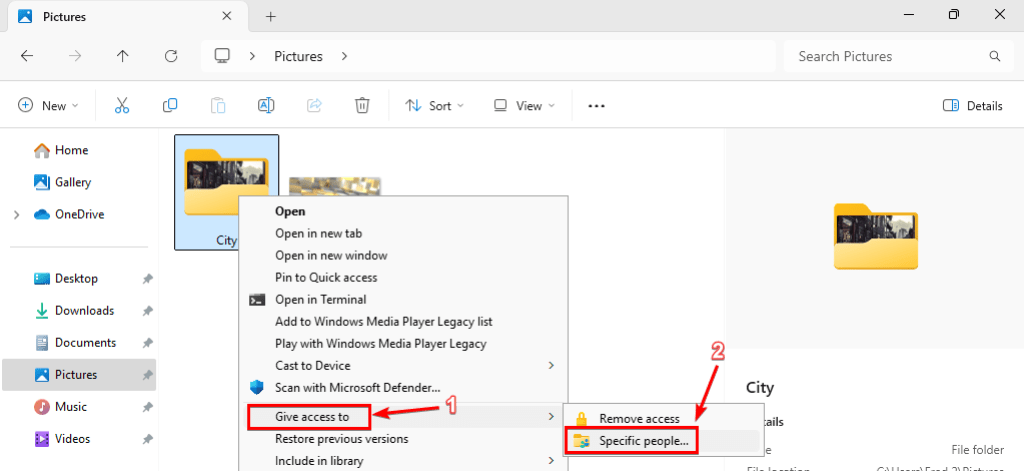Screen dimensions: 1024x471
Task: Go forward with the right arrow
Action: pyautogui.click(x=75, y=56)
